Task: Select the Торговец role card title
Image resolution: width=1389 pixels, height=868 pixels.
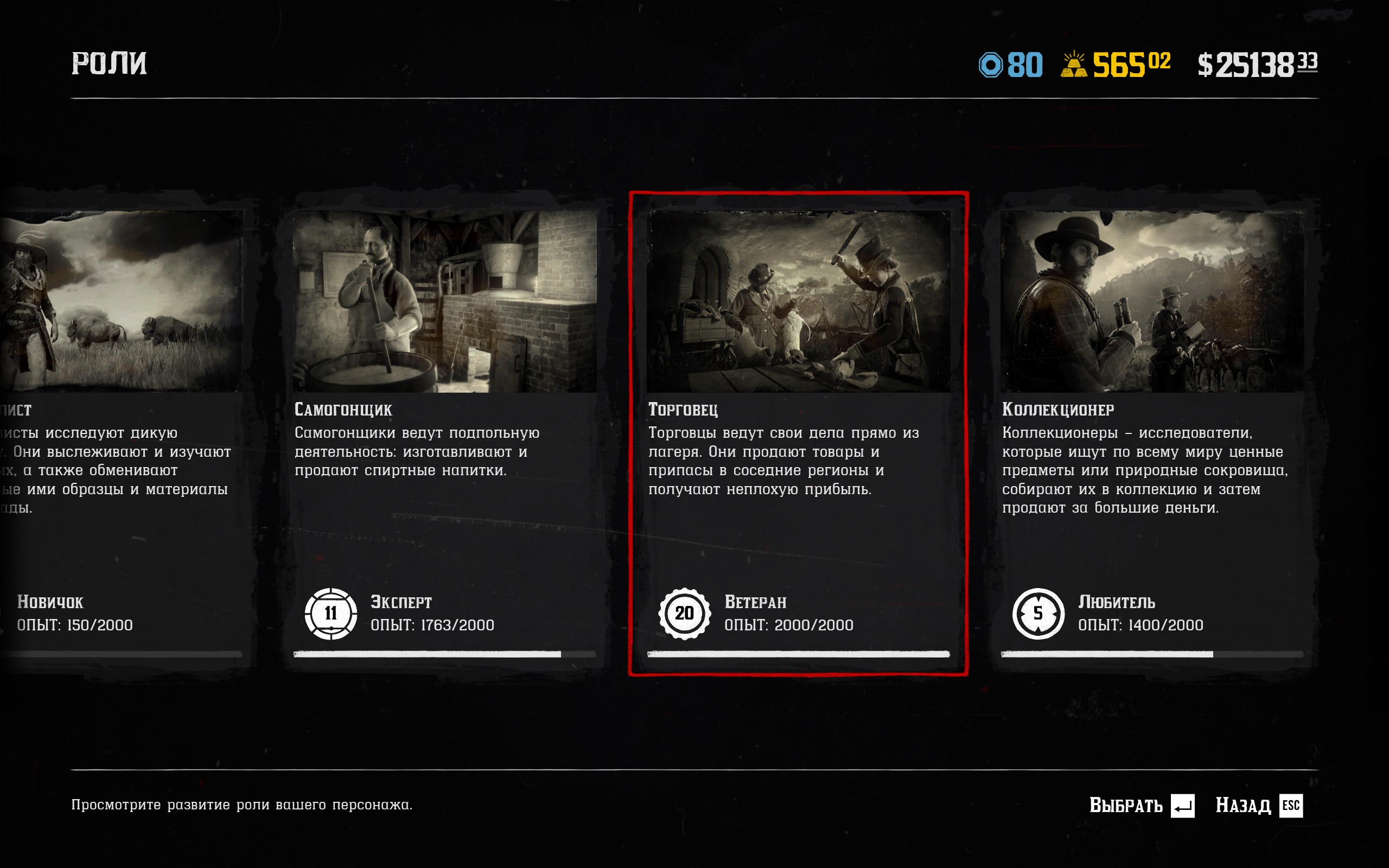Action: (683, 409)
